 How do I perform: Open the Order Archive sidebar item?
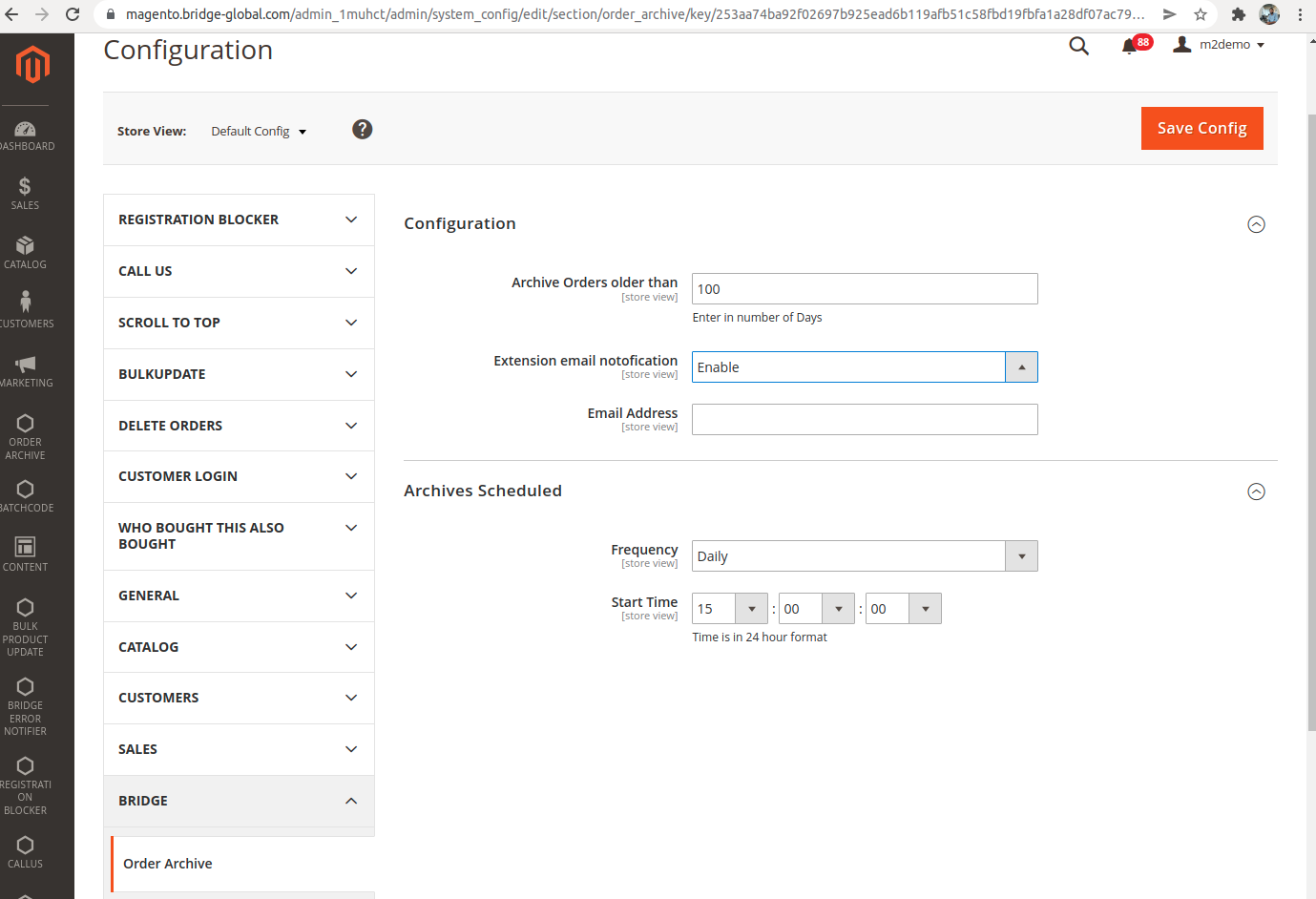point(26,435)
